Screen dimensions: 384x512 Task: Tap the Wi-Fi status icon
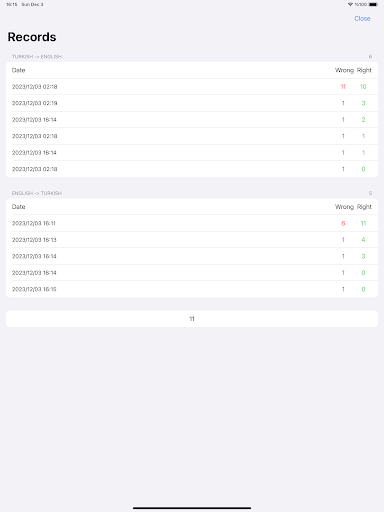pos(350,4)
